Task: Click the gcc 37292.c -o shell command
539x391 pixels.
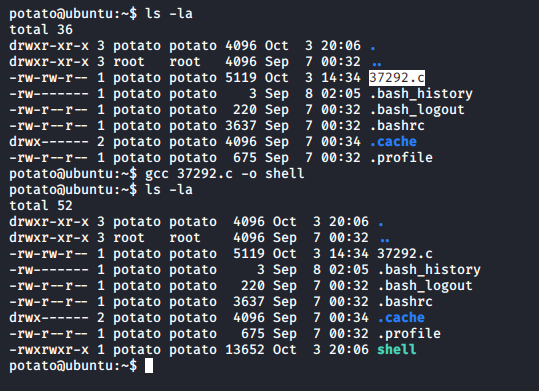Action: click(225, 173)
